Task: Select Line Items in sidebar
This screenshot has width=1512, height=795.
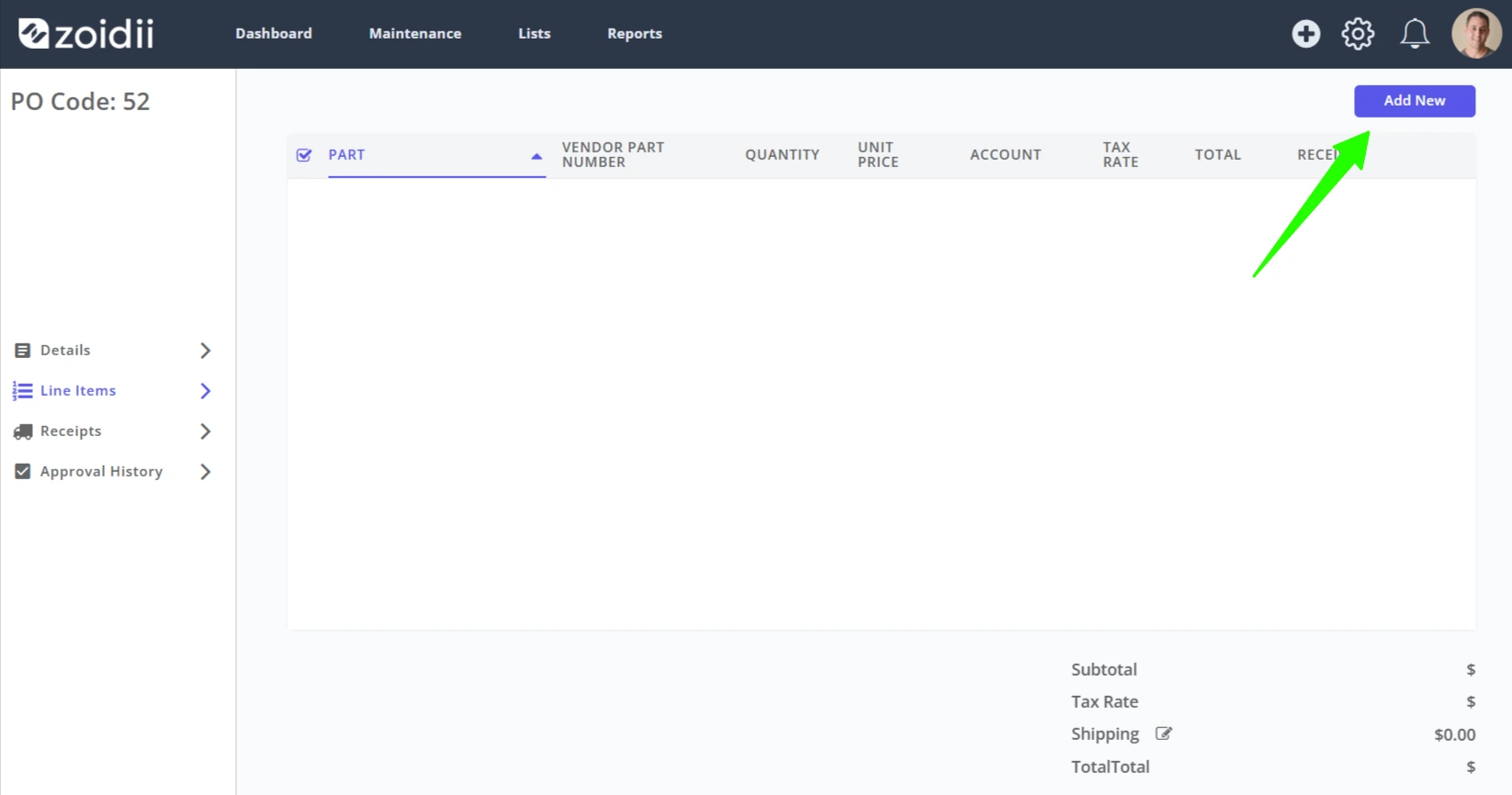Action: (78, 391)
